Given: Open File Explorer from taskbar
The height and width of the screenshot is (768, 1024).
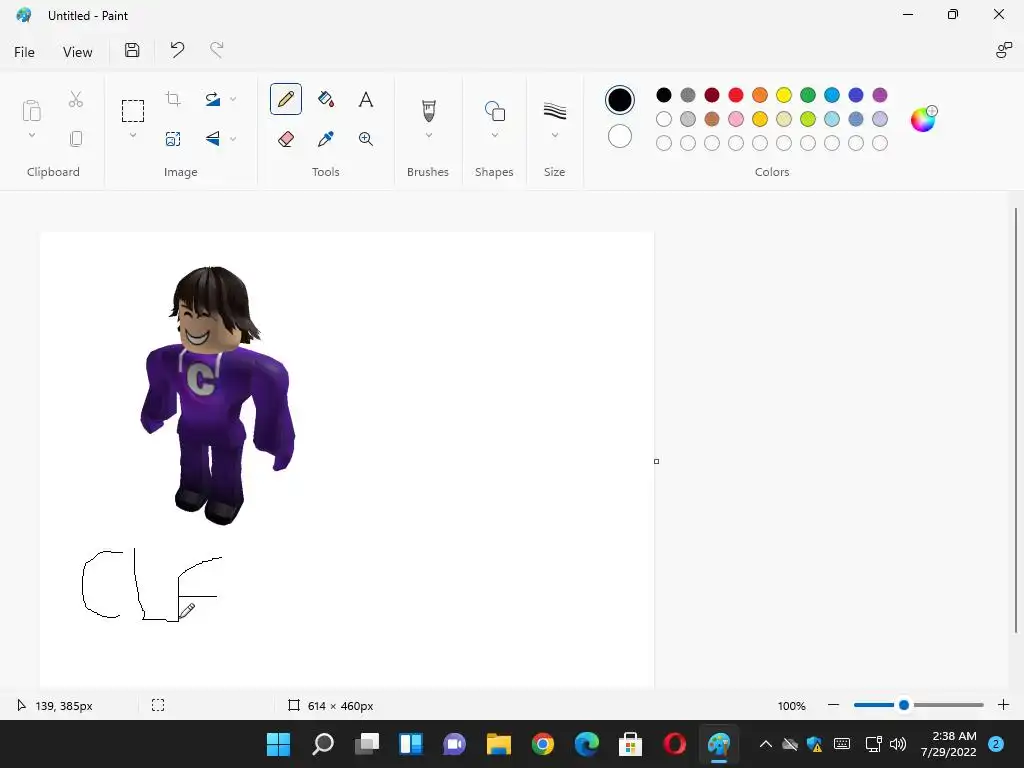Looking at the screenshot, I should click(x=498, y=744).
